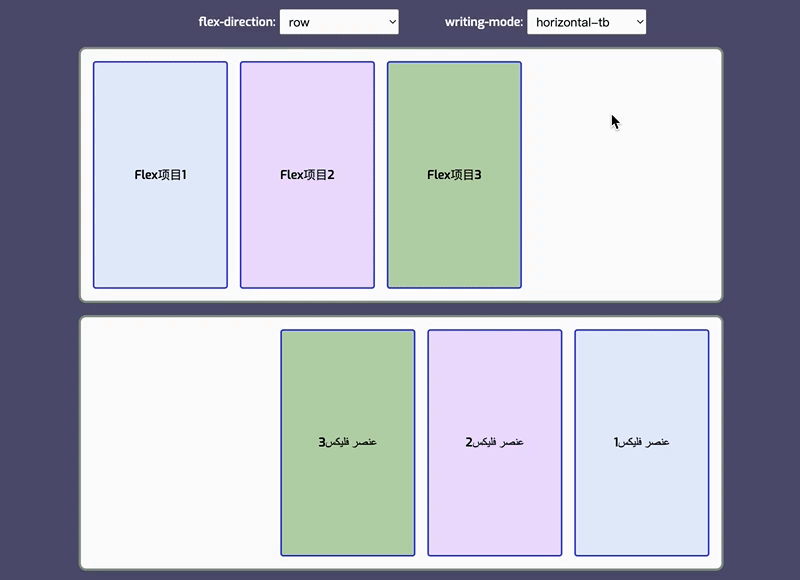Click the 'عنصر فليكس1' text in blue box

pyautogui.click(x=641, y=442)
